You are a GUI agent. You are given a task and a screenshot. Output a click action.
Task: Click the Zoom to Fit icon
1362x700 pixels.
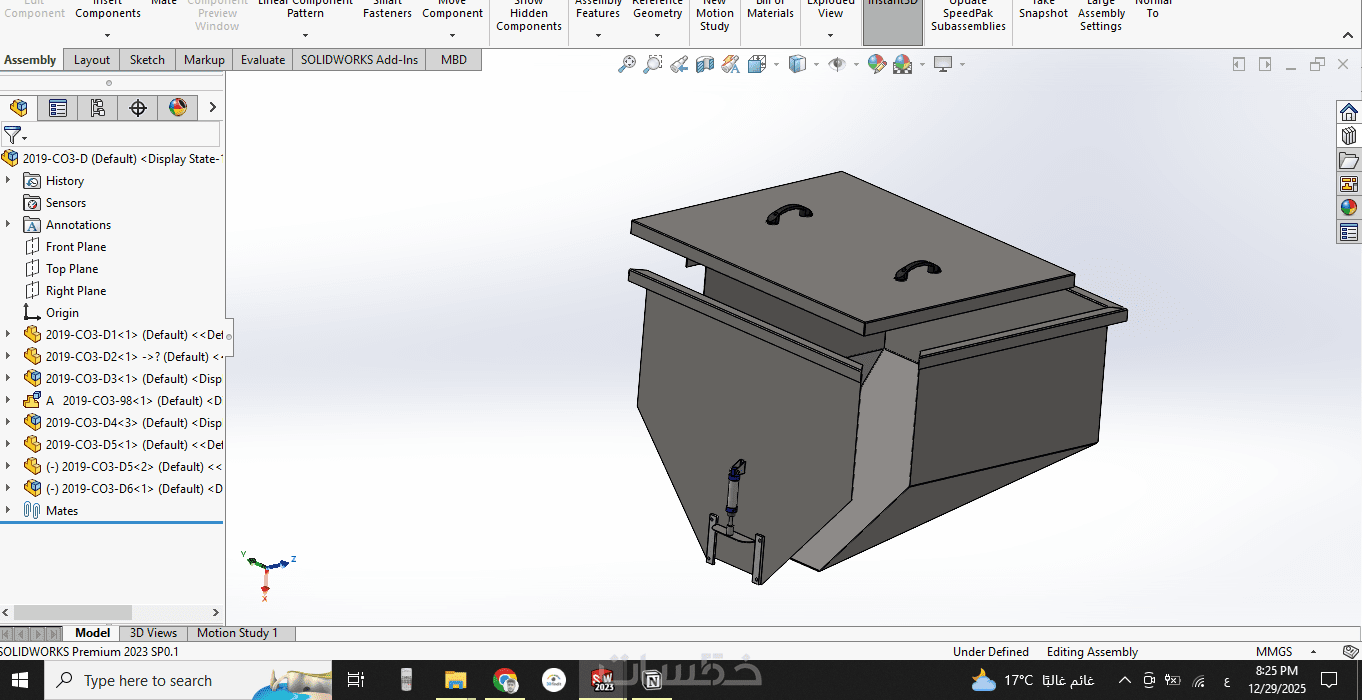coord(627,64)
